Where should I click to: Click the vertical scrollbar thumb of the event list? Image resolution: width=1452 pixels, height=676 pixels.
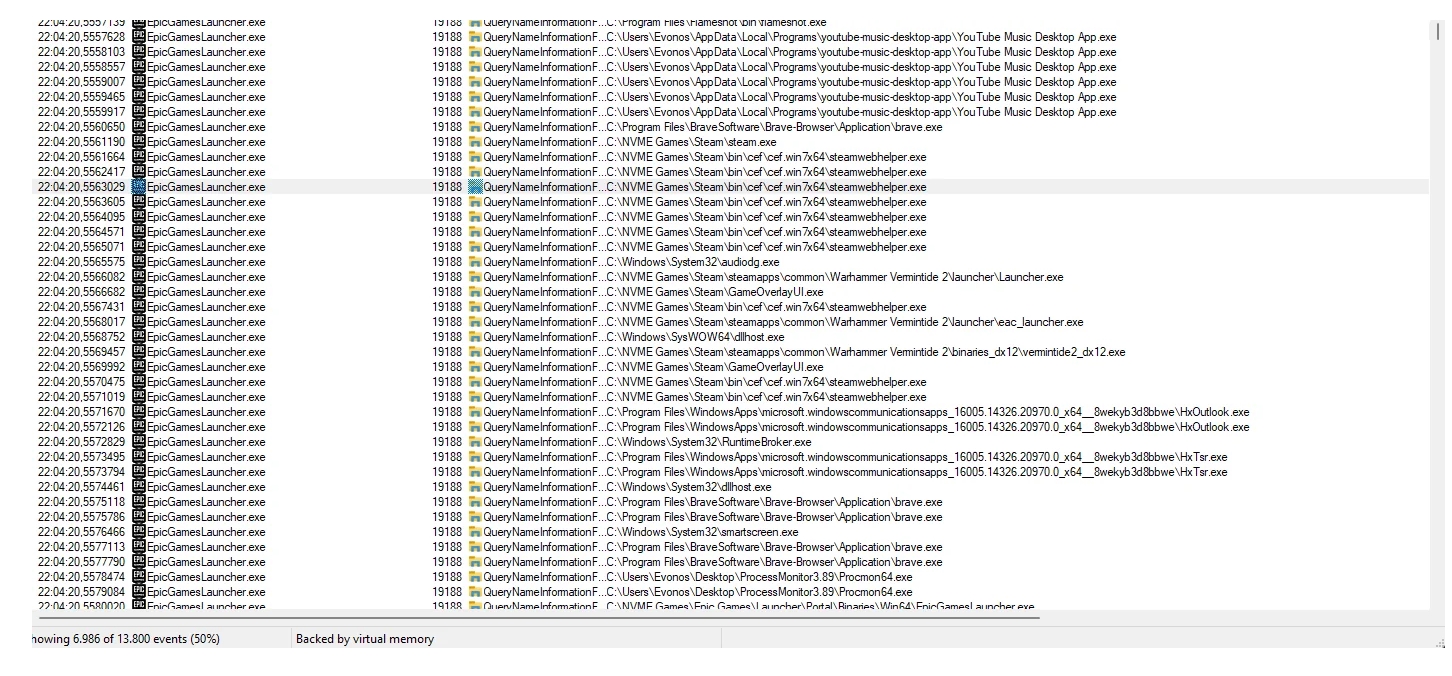[1439, 30]
